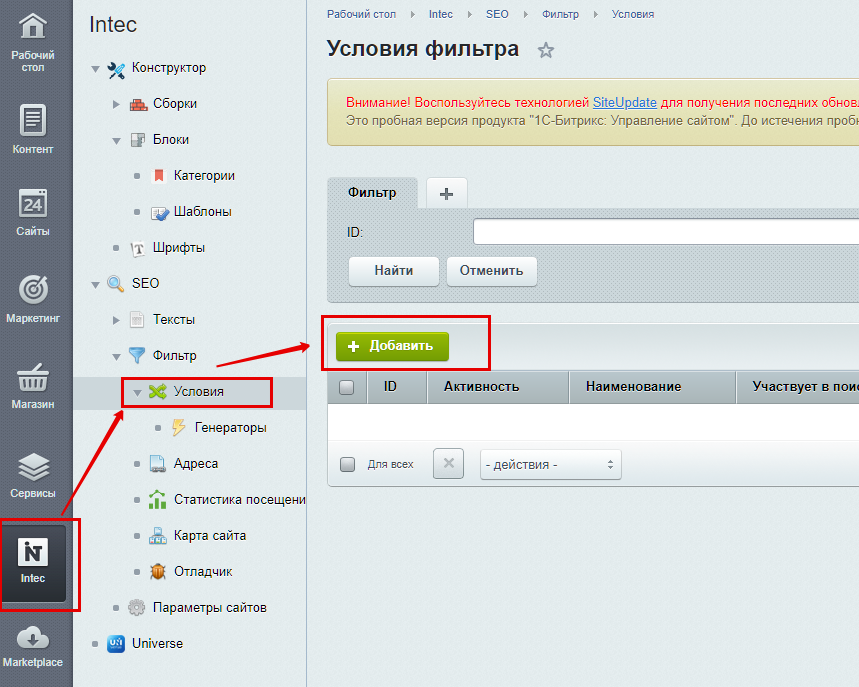
Task: Click the Конструктор tools icon
Action: (116, 69)
